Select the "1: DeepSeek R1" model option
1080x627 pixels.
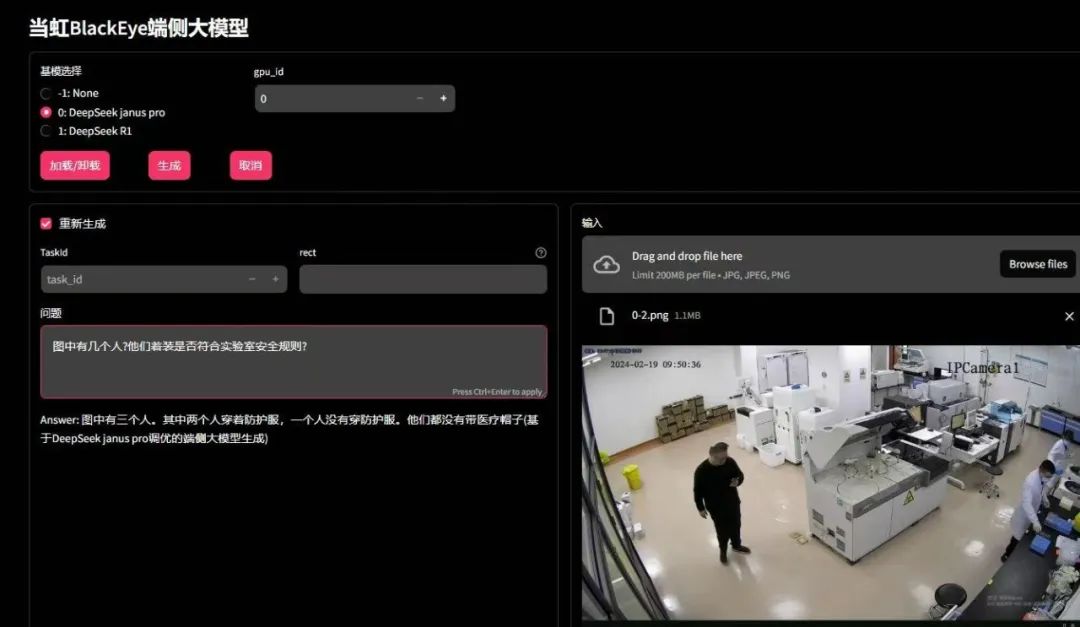point(45,131)
